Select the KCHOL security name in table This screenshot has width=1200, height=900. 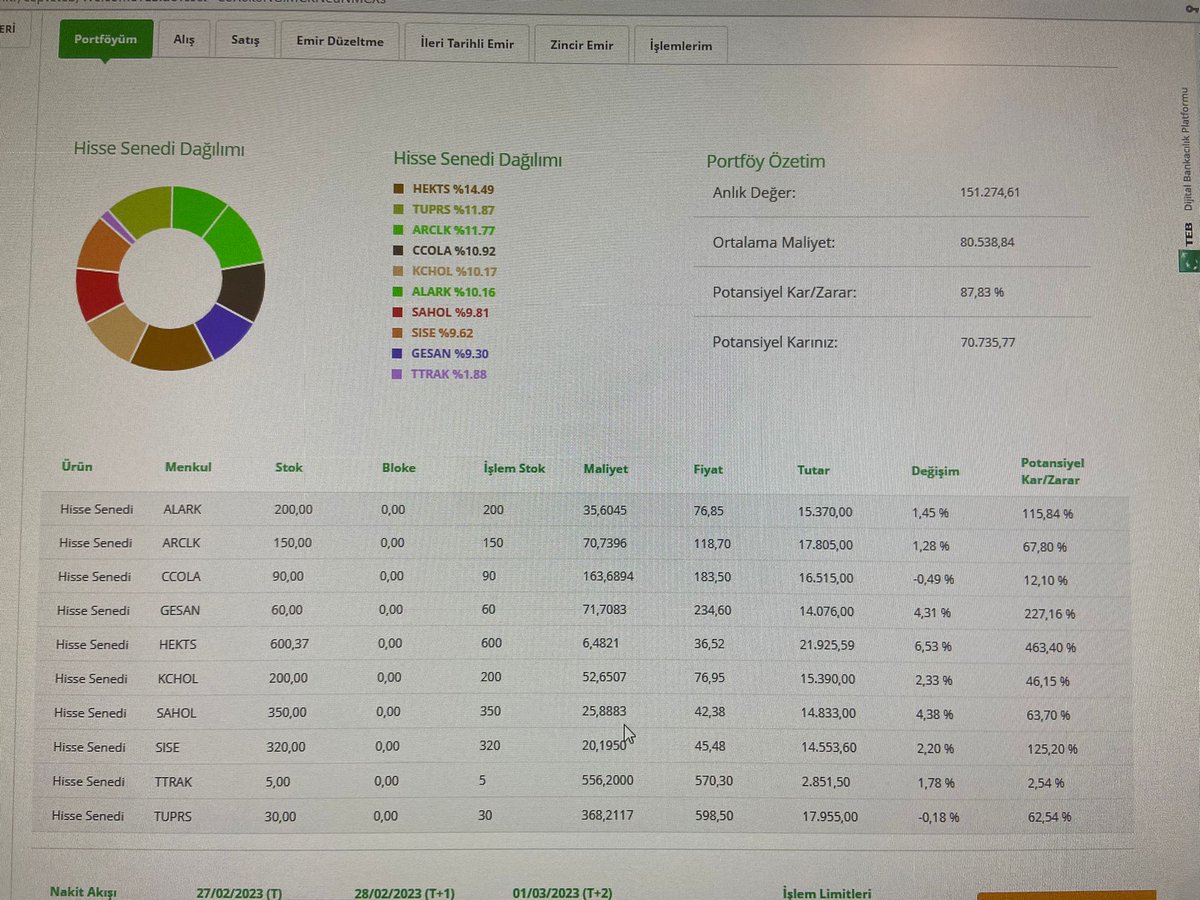pyautogui.click(x=179, y=678)
